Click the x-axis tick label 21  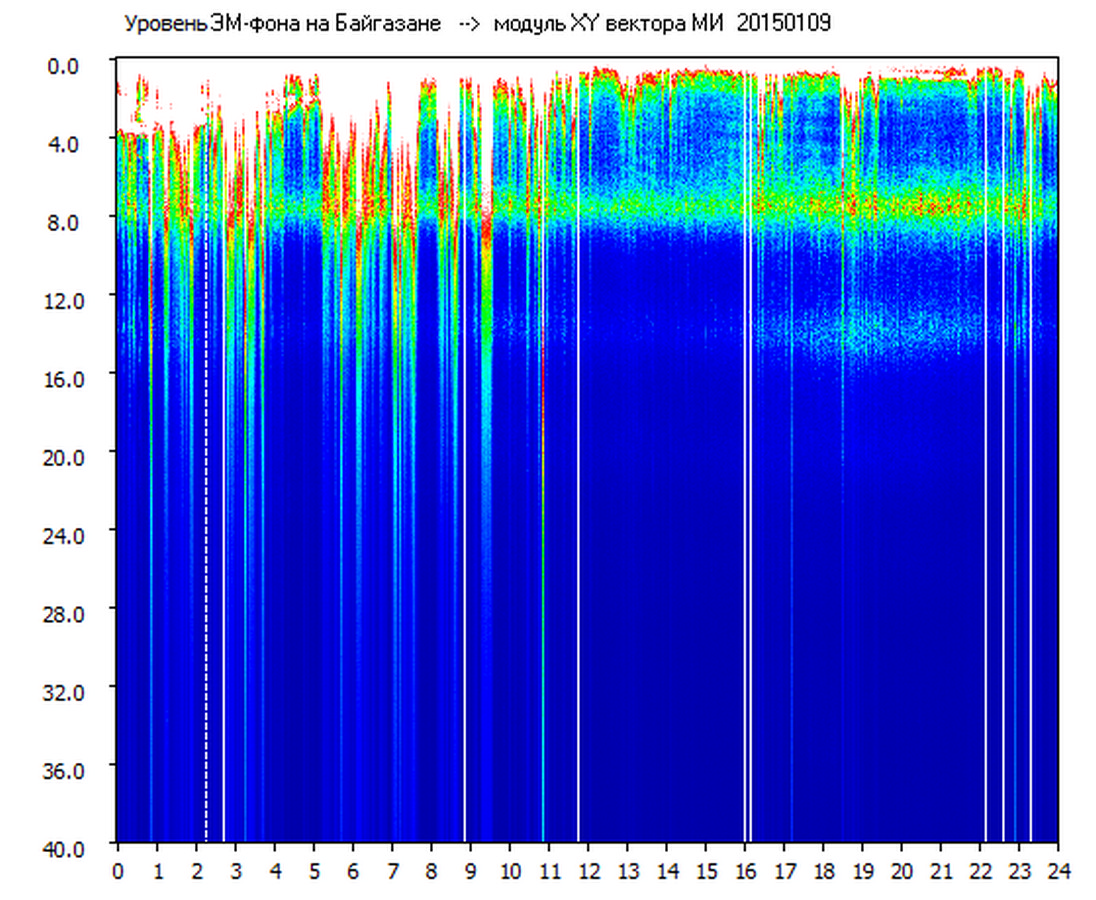[x=941, y=871]
